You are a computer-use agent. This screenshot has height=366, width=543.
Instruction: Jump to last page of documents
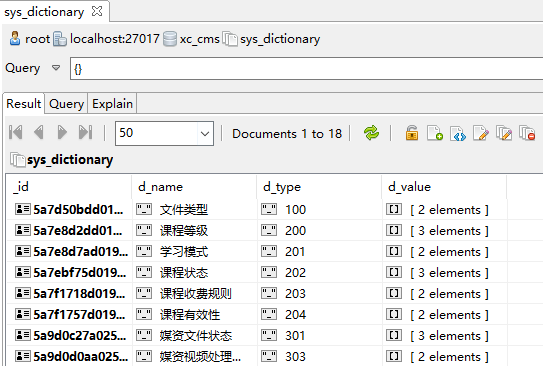click(86, 133)
